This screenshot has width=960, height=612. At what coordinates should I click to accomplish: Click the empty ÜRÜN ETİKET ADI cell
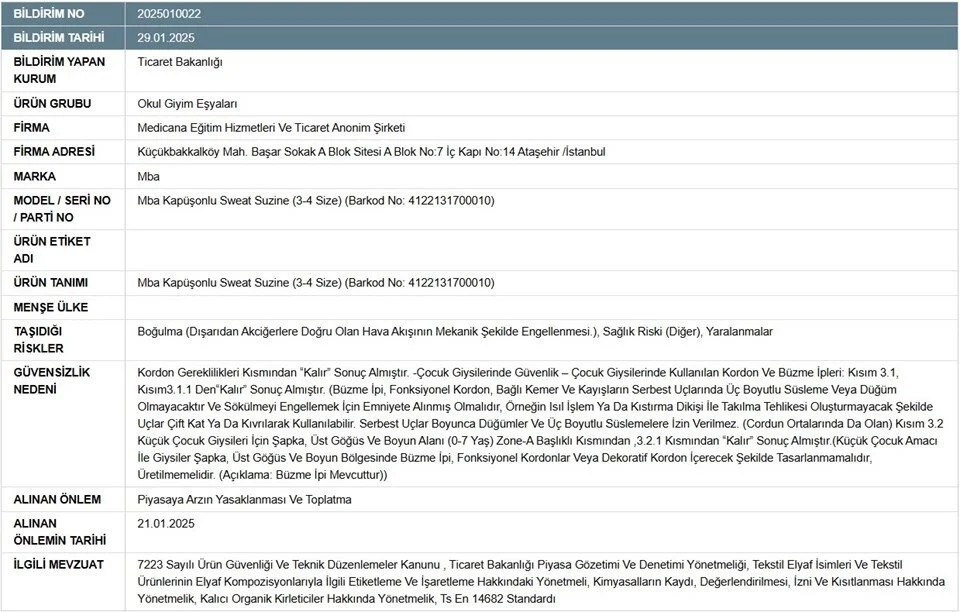tap(540, 250)
